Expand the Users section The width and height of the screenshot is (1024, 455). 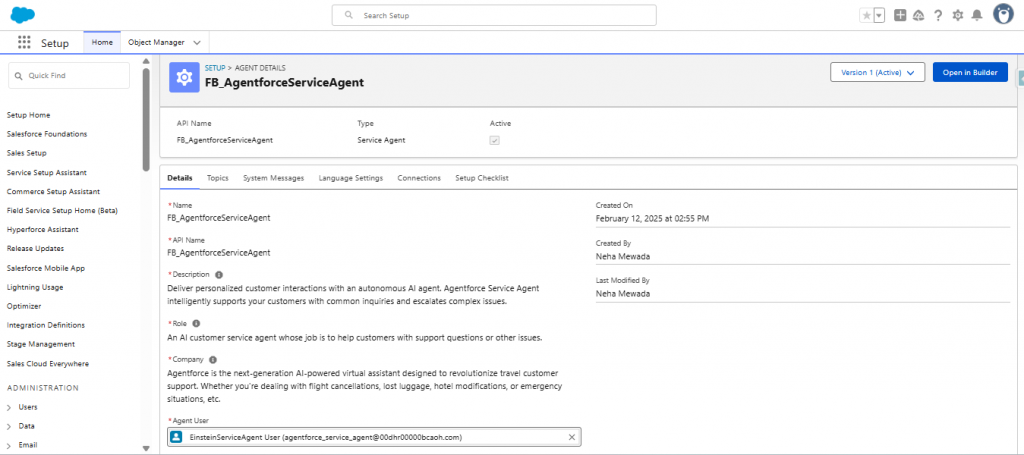pos(9,407)
